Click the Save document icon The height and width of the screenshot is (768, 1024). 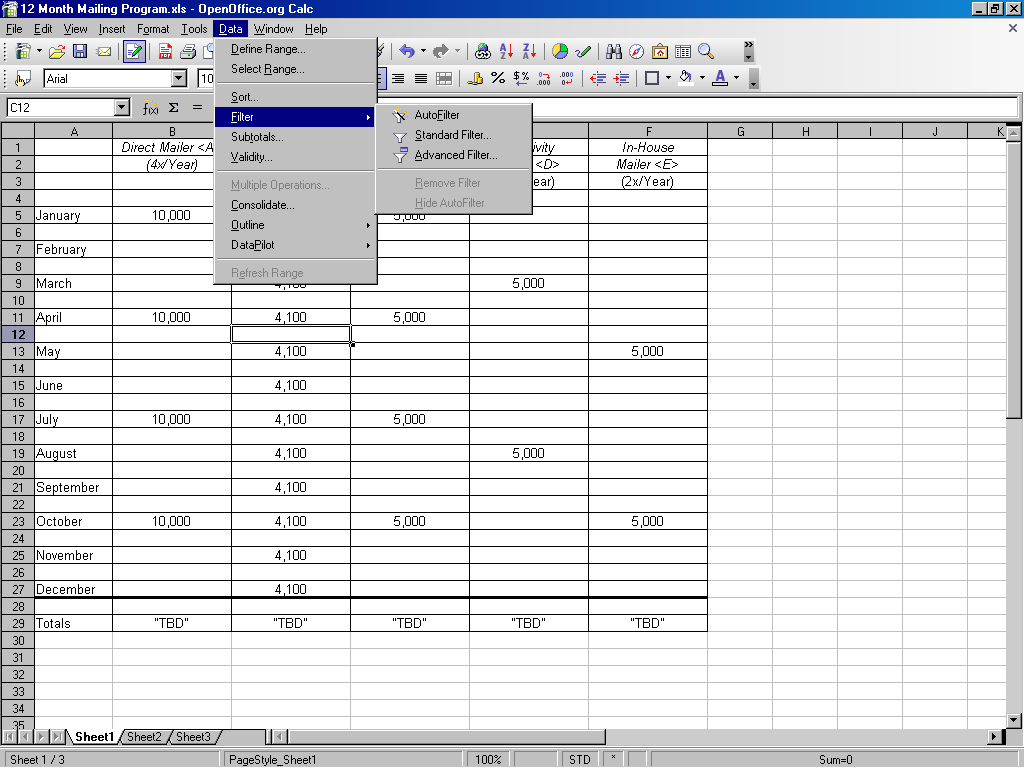(x=80, y=51)
